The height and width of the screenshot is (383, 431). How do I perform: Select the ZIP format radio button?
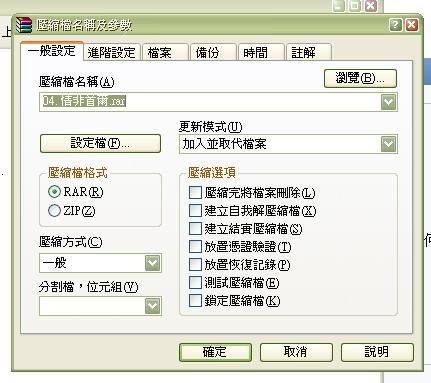tap(54, 211)
